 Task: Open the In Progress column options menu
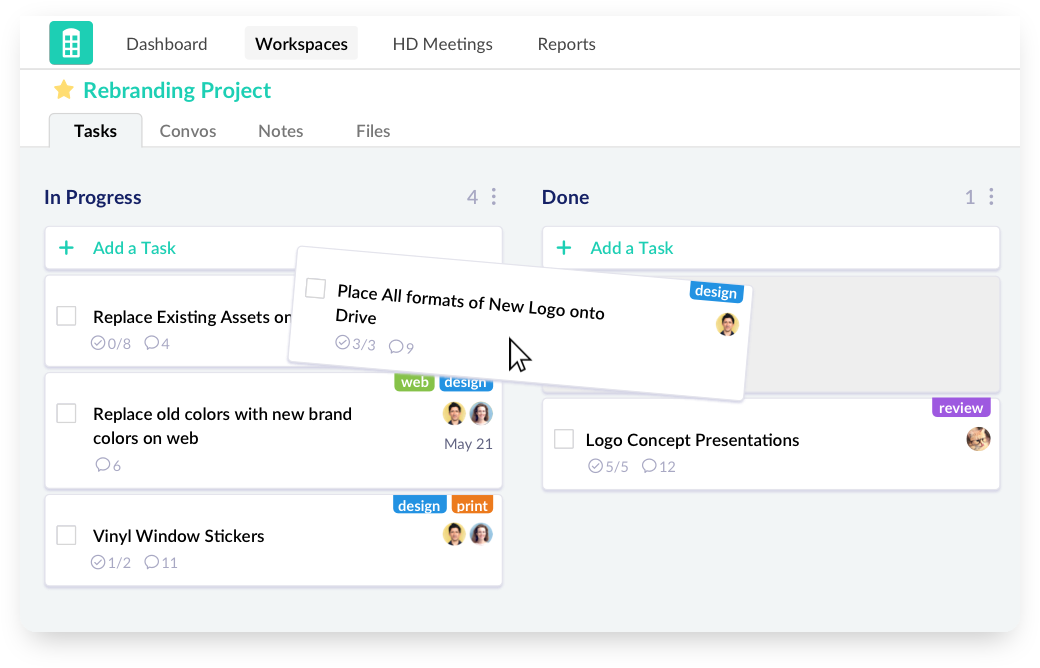(x=495, y=196)
